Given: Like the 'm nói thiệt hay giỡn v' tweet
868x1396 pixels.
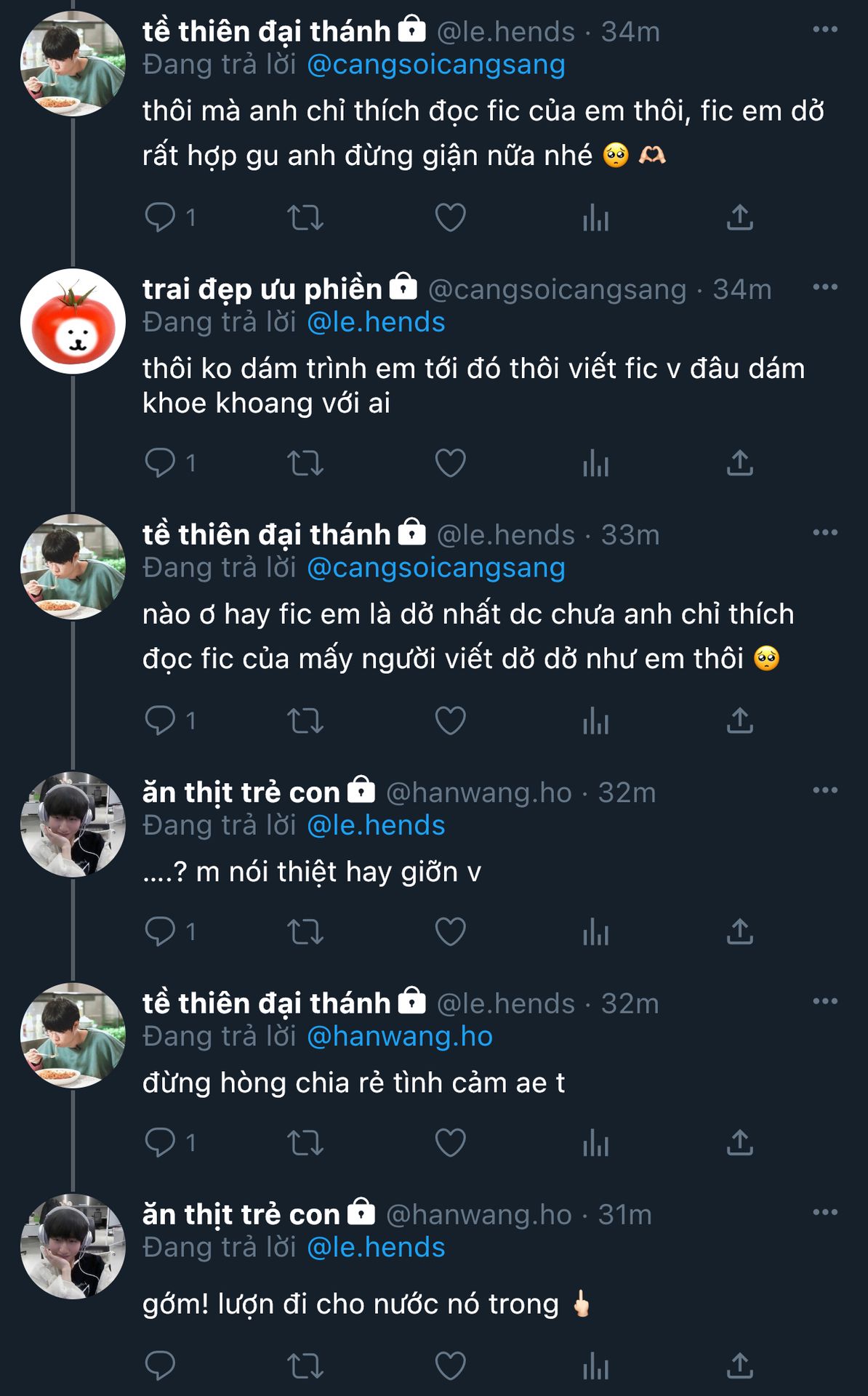Looking at the screenshot, I should coord(450,931).
